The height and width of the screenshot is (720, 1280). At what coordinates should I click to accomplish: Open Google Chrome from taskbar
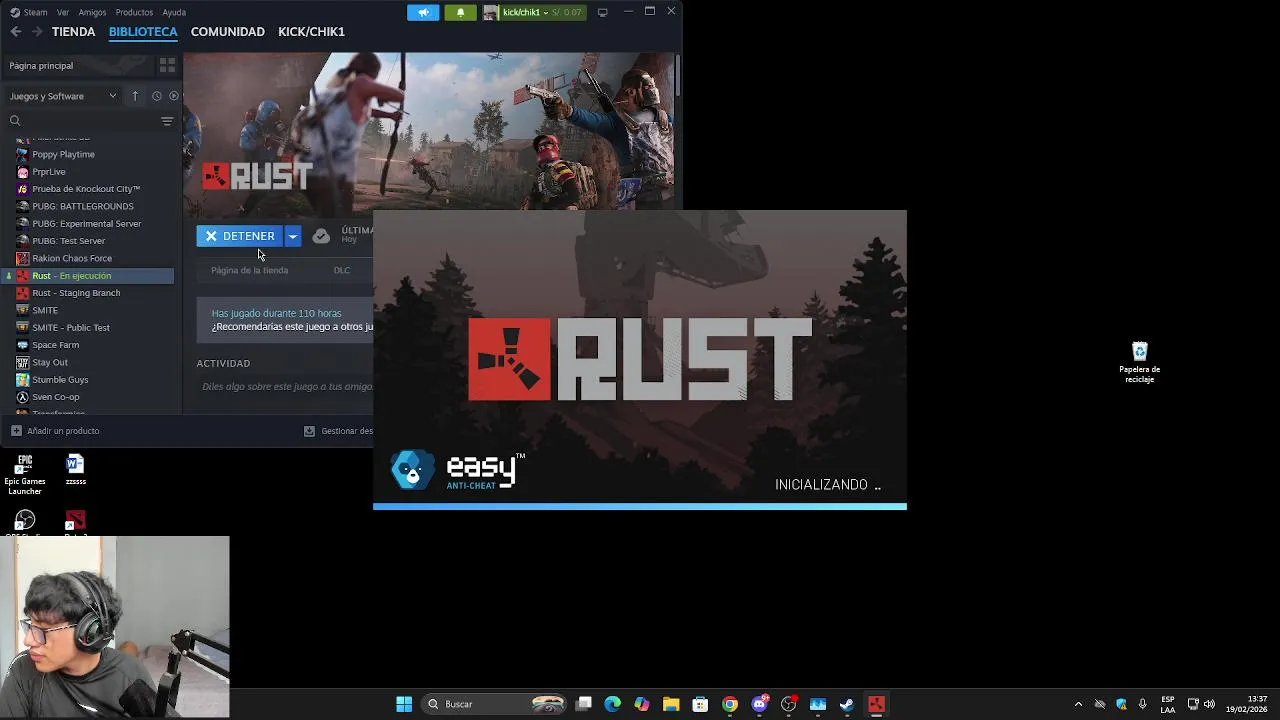[x=730, y=704]
